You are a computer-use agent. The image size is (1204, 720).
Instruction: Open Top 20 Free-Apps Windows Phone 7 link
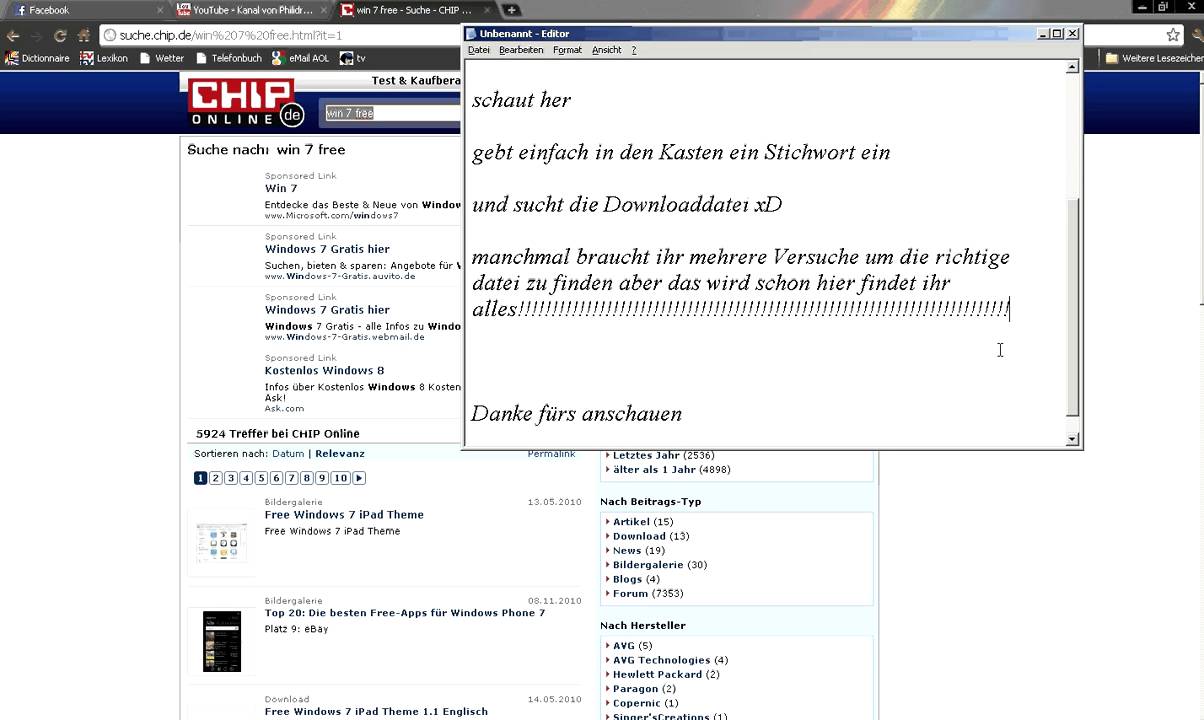click(x=405, y=613)
